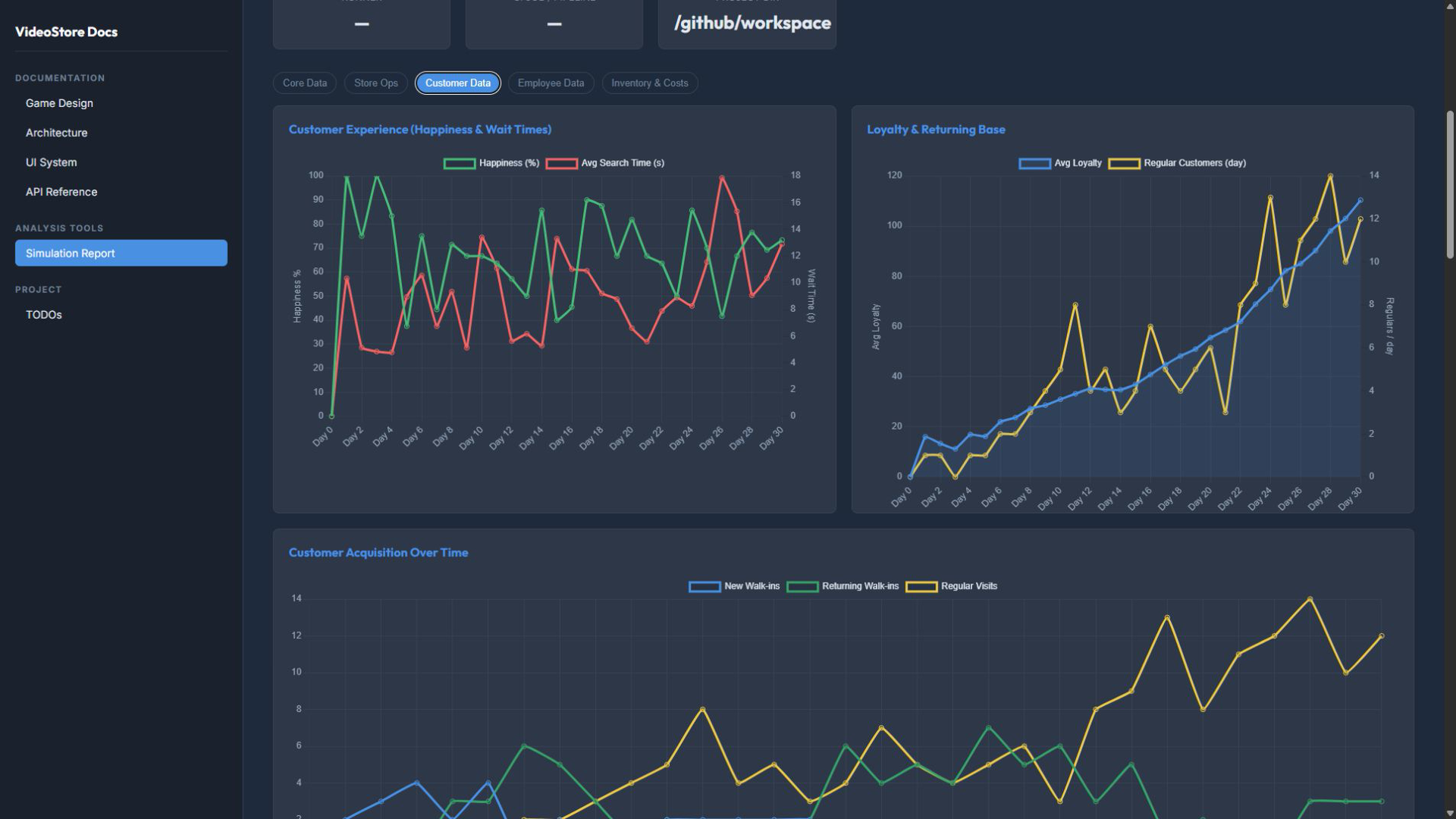Click the page vertical scrollbar thumb
Image resolution: width=1456 pixels, height=819 pixels.
click(1450, 184)
